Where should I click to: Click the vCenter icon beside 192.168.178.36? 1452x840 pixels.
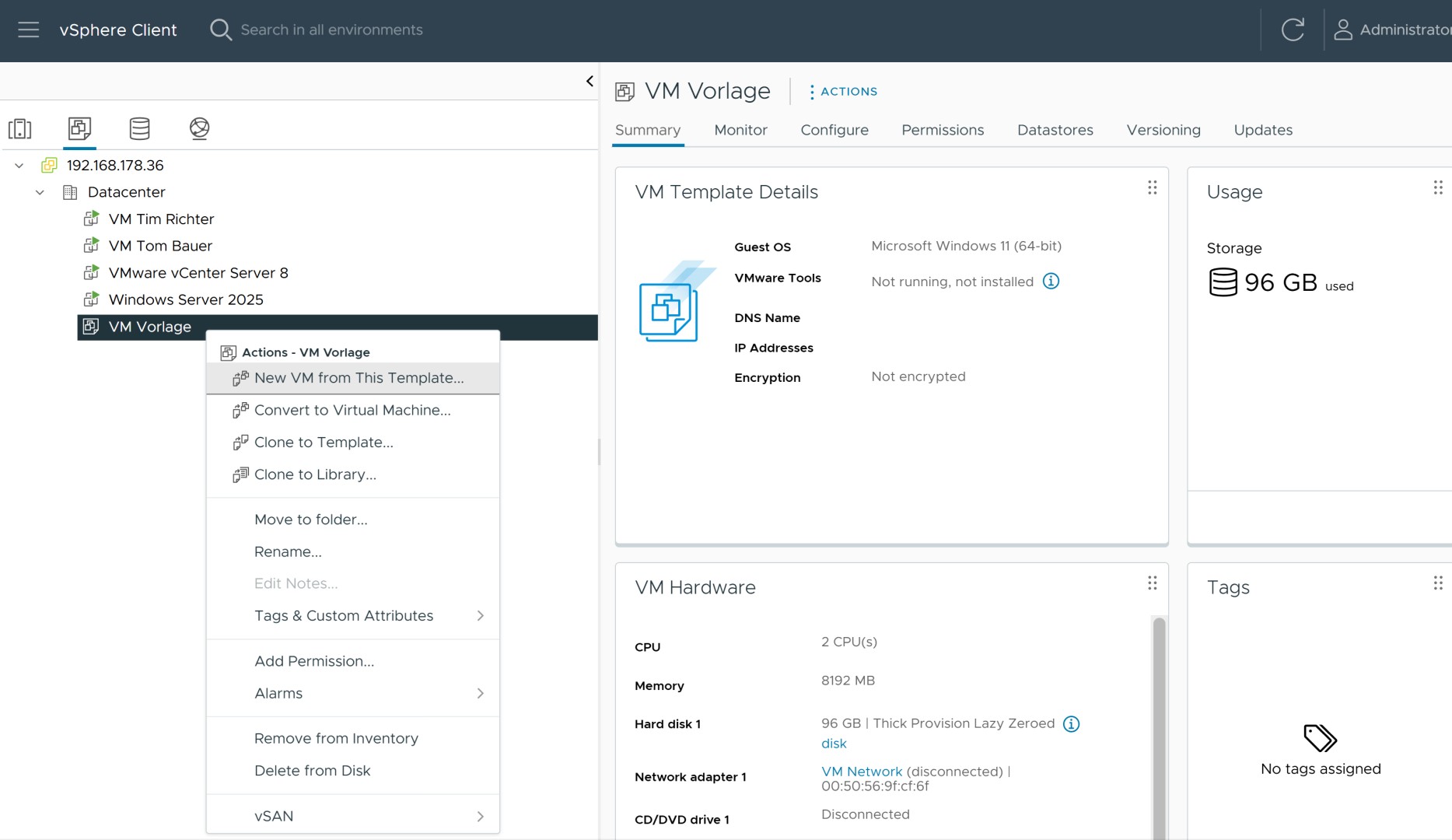[50, 165]
